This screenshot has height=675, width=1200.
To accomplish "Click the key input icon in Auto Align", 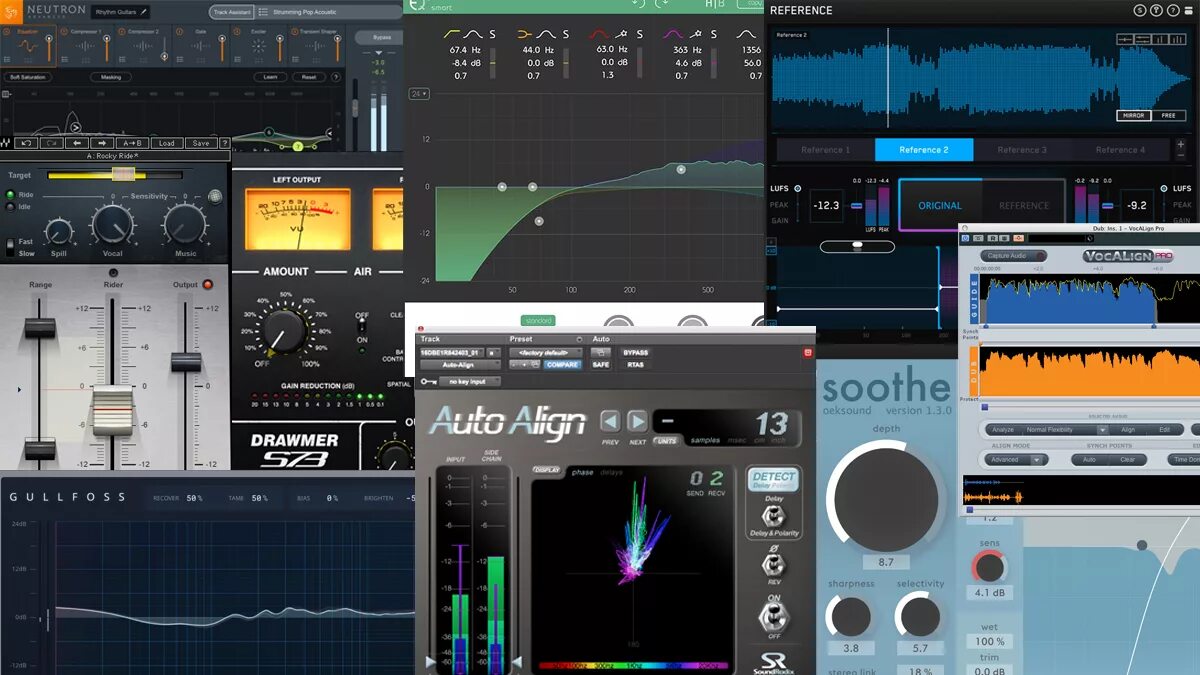I will 428,381.
